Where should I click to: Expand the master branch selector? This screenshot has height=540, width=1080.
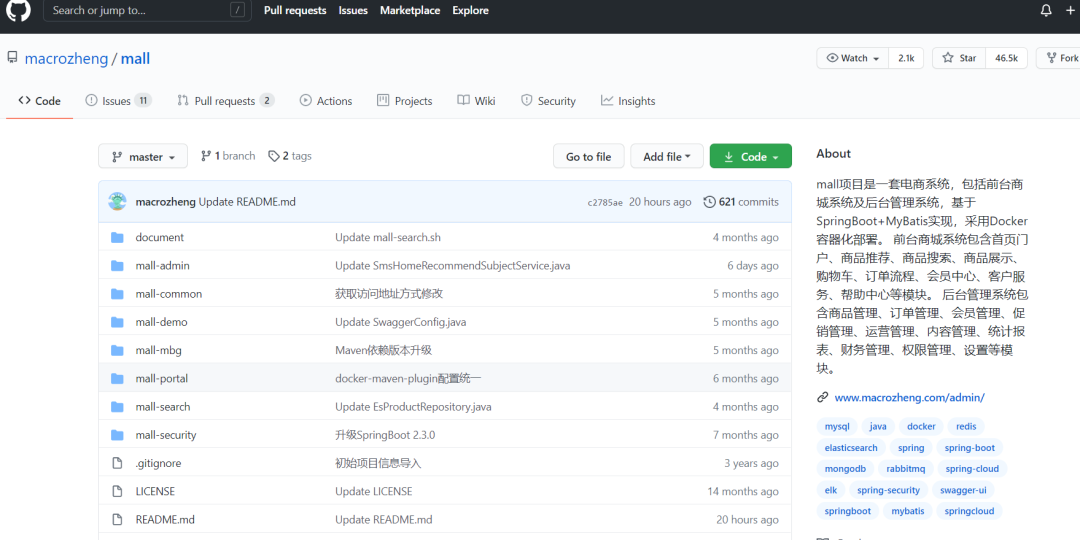tap(143, 156)
